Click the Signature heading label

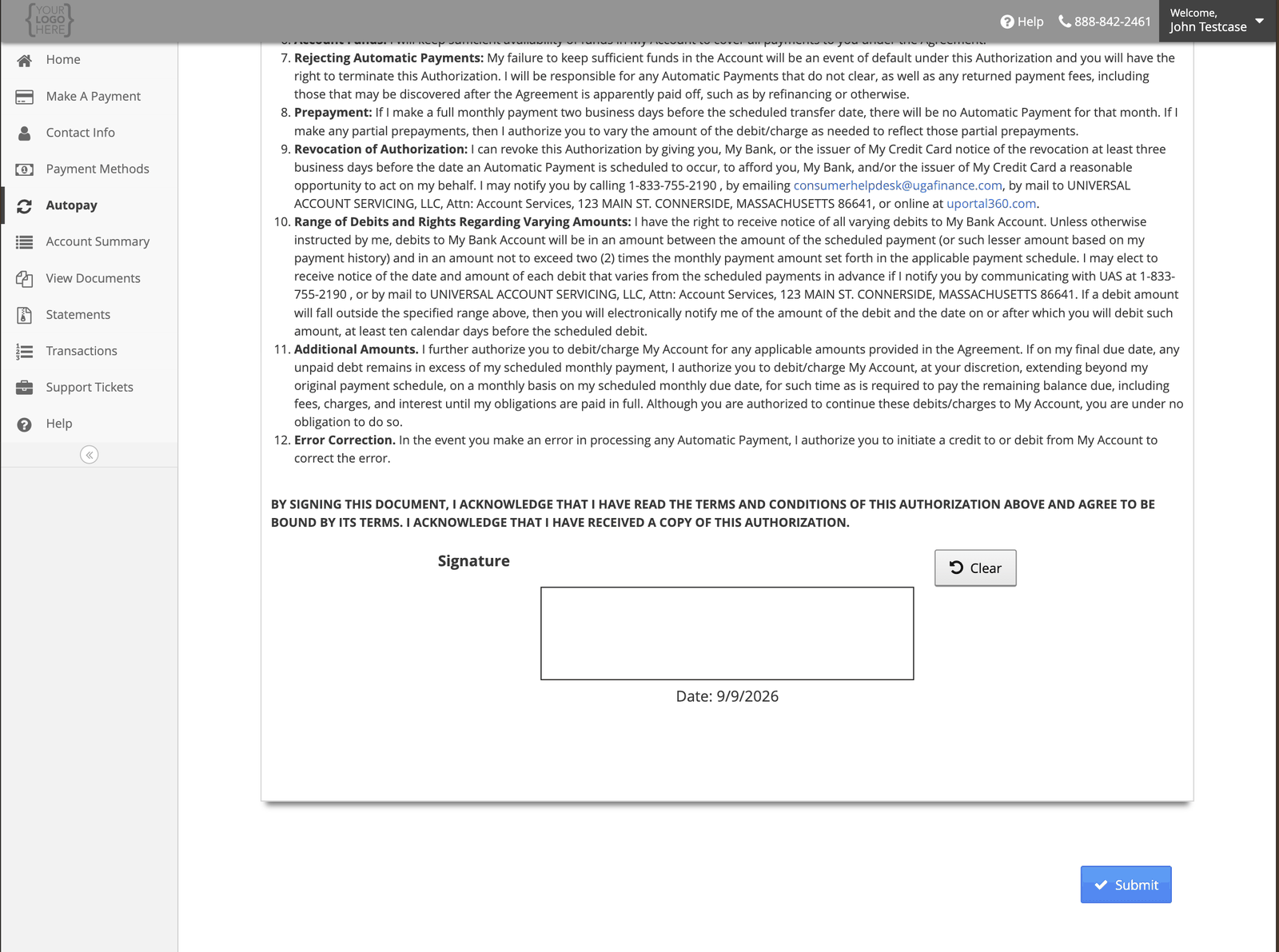[x=473, y=561]
